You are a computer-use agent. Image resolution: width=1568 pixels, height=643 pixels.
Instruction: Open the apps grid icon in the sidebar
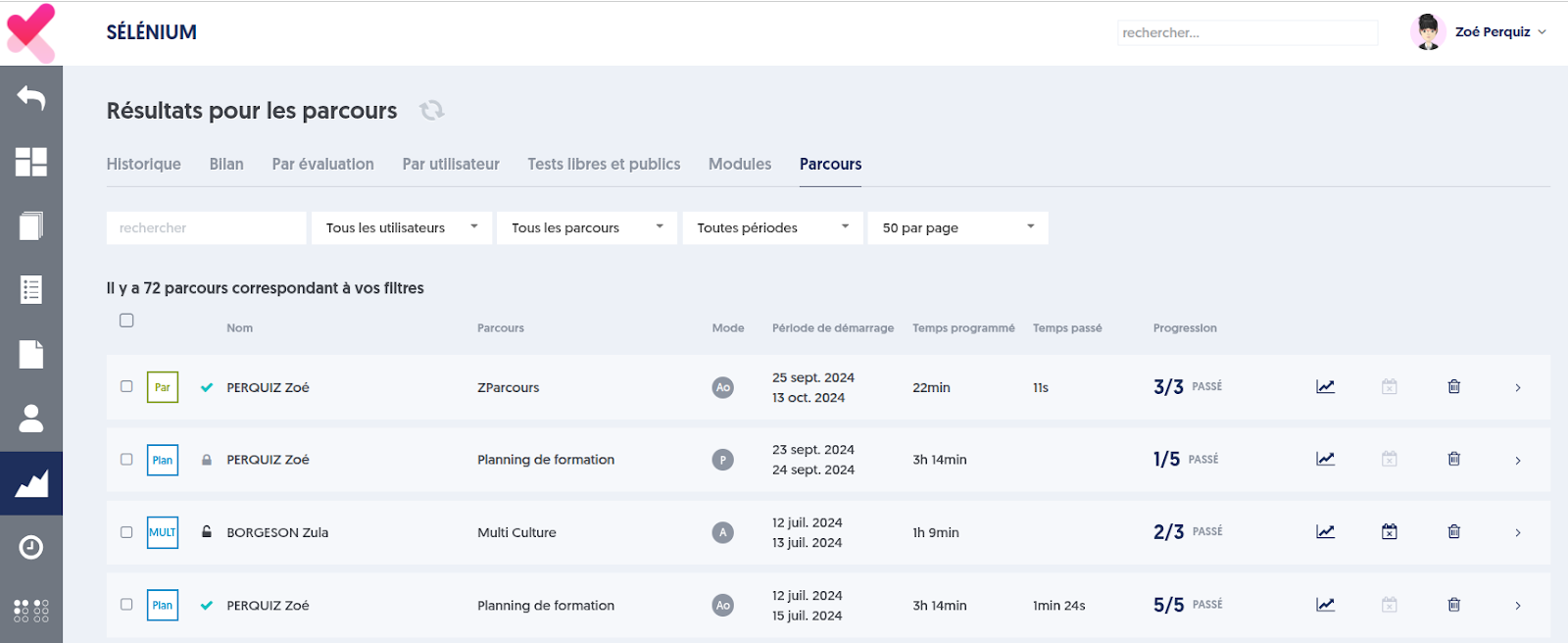(x=31, y=611)
